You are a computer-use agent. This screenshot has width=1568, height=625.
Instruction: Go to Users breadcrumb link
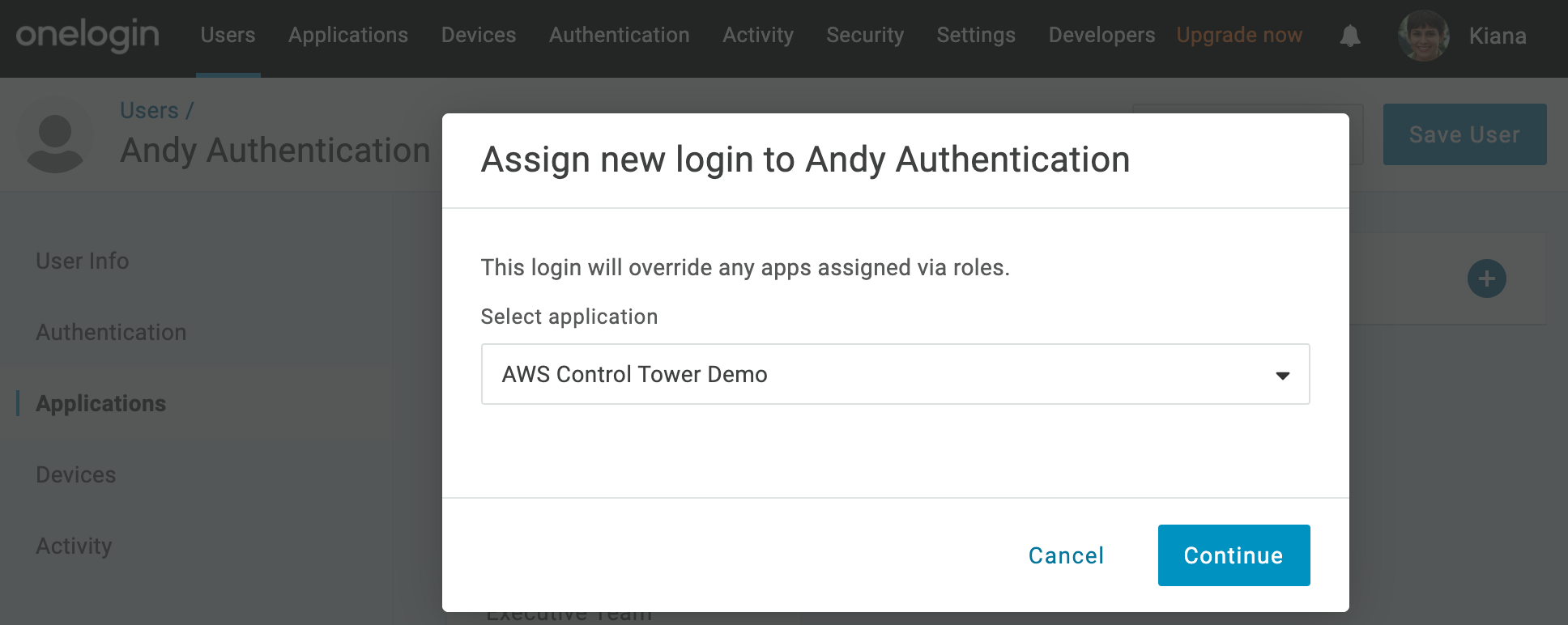click(149, 110)
